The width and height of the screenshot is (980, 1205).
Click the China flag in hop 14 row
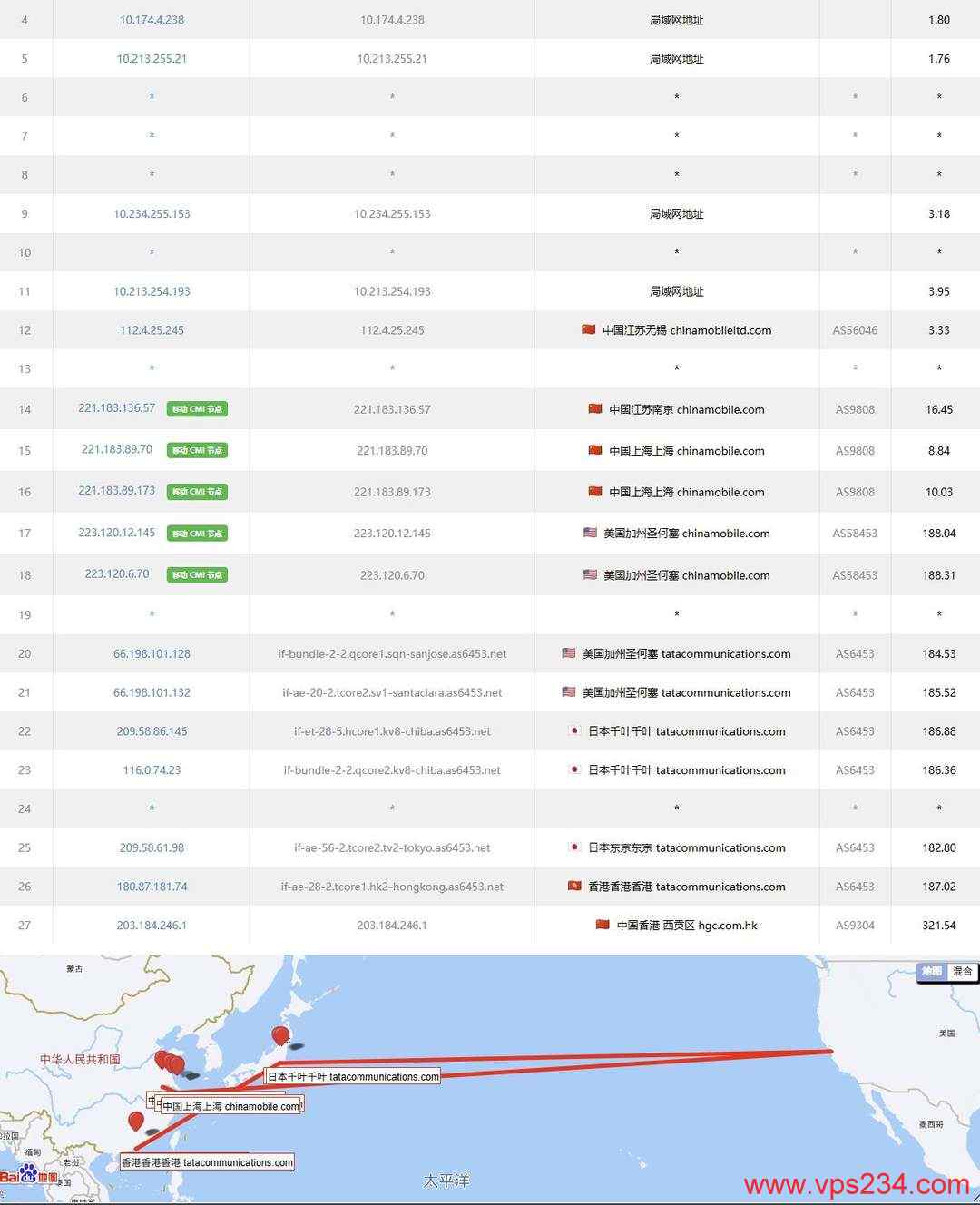595,408
